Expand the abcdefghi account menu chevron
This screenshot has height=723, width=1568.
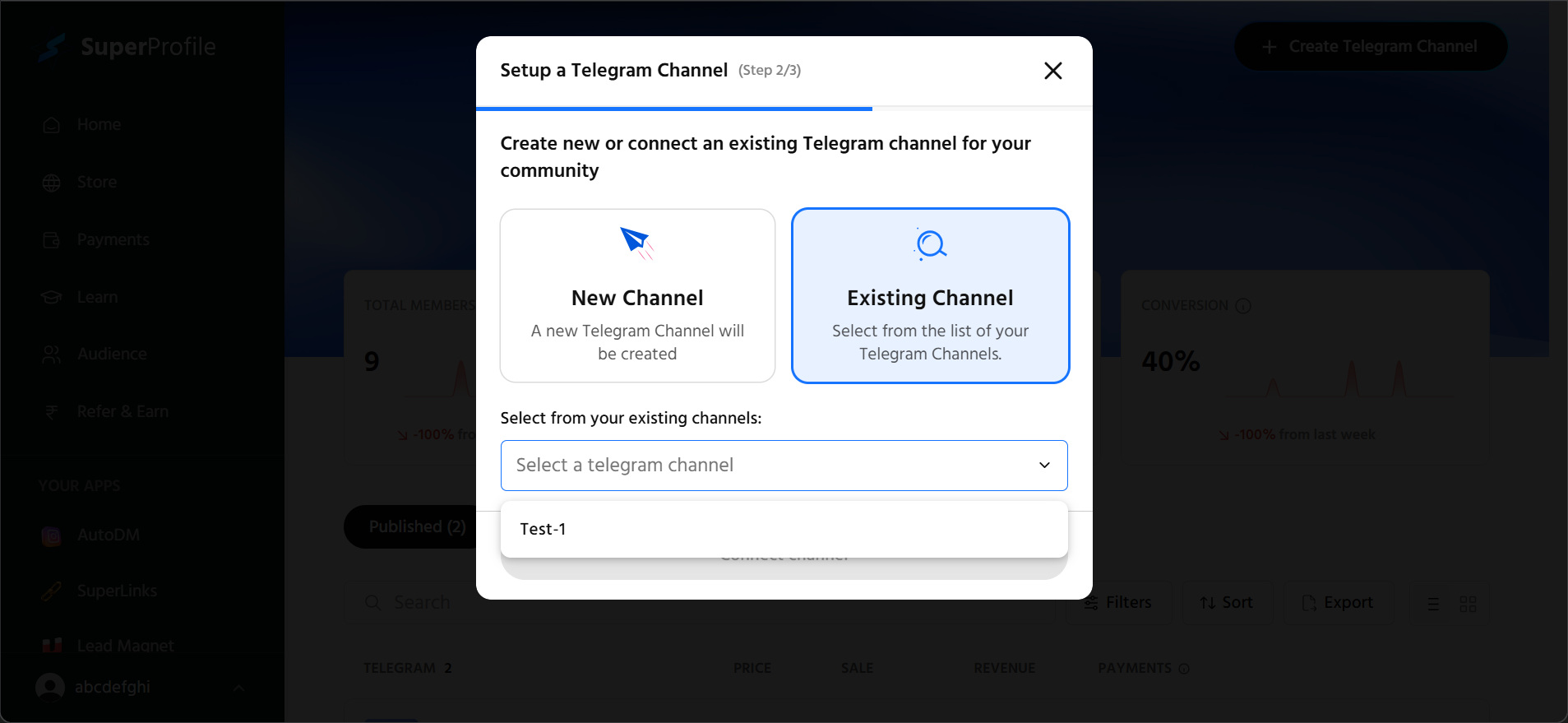coord(238,688)
